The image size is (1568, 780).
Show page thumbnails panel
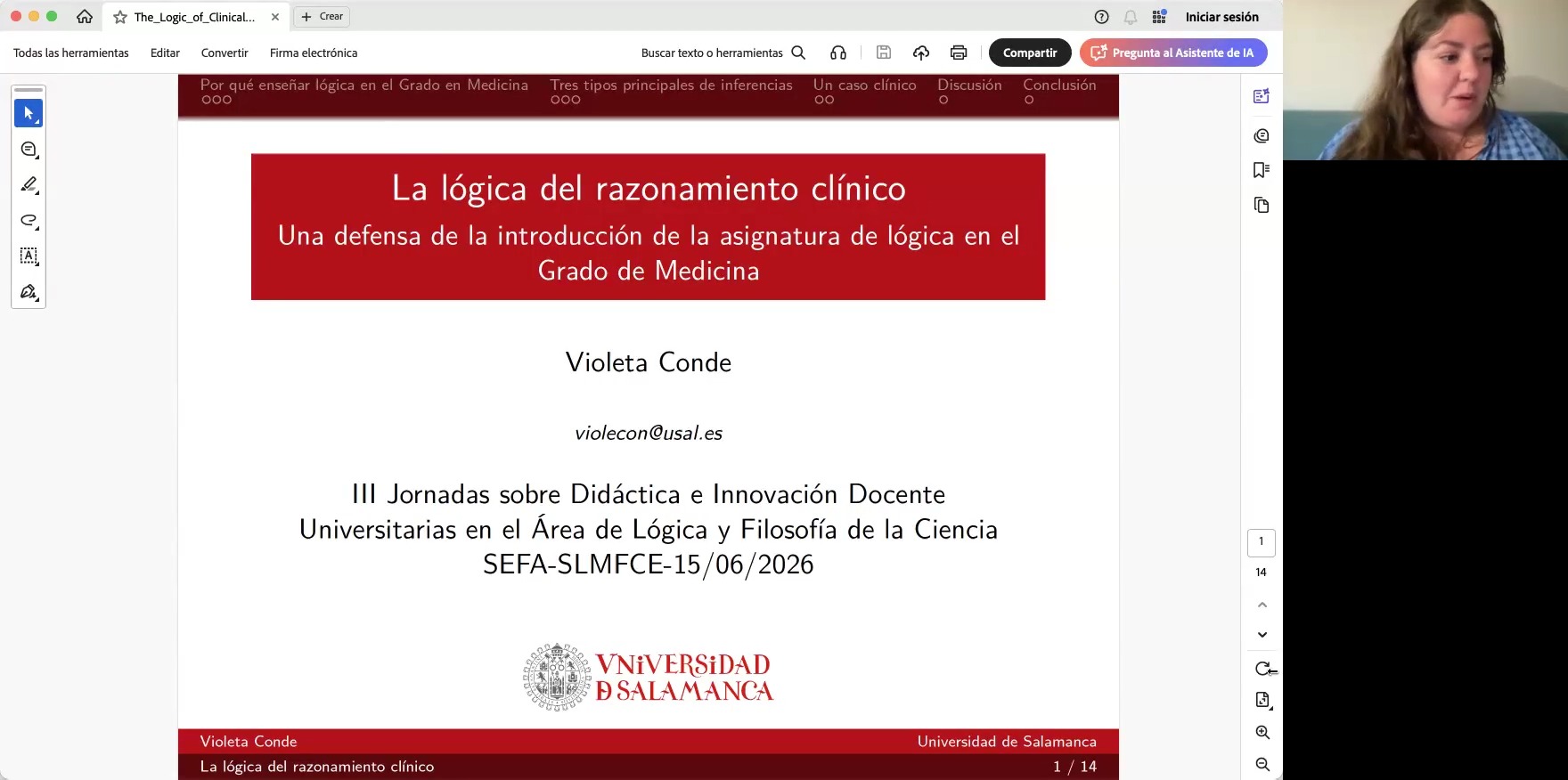[x=1262, y=206]
